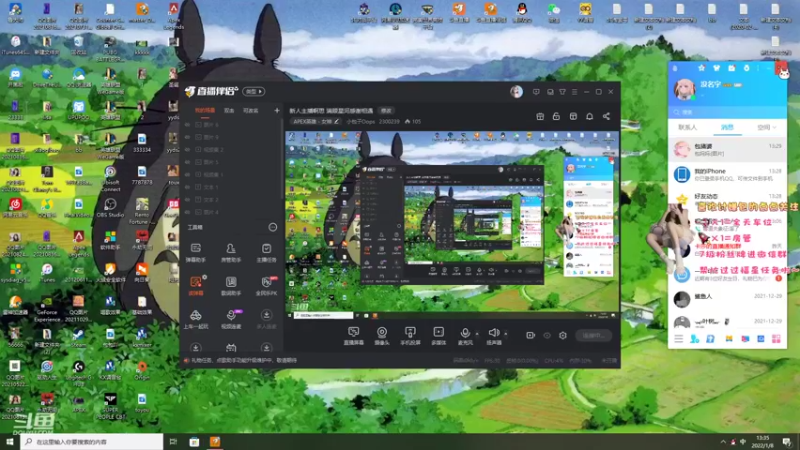
Task: Open the user avatar in streaming app title bar
Action: click(516, 91)
